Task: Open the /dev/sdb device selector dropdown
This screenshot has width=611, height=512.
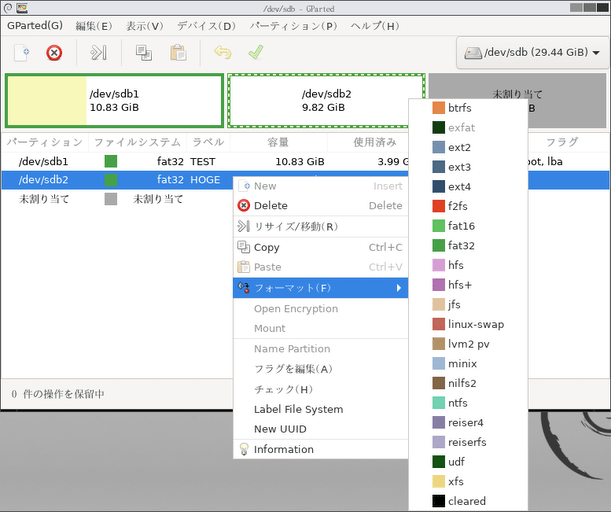Action: (532, 53)
